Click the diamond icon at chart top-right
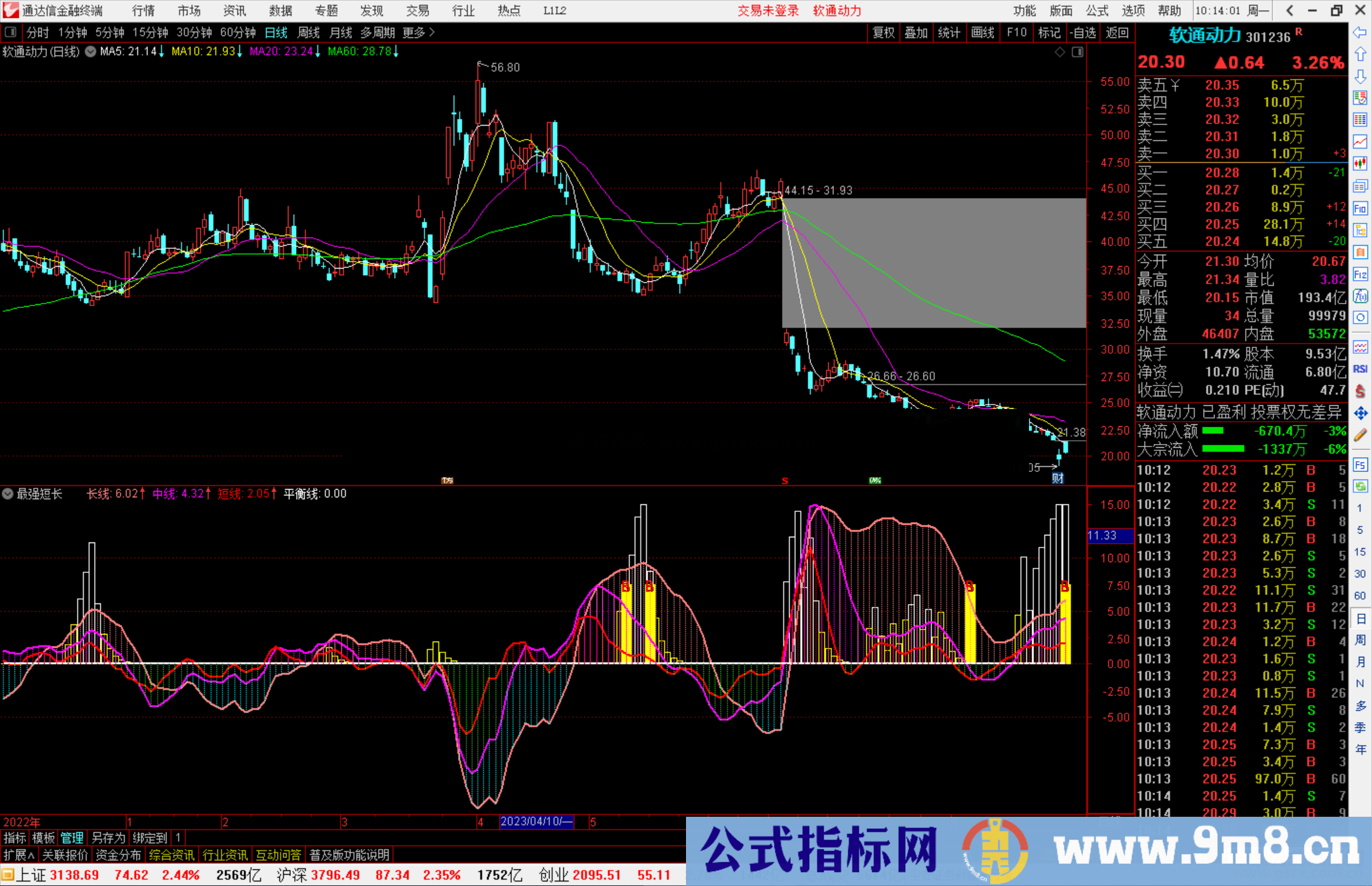Screen dimensions: 1372x886 1060,52
